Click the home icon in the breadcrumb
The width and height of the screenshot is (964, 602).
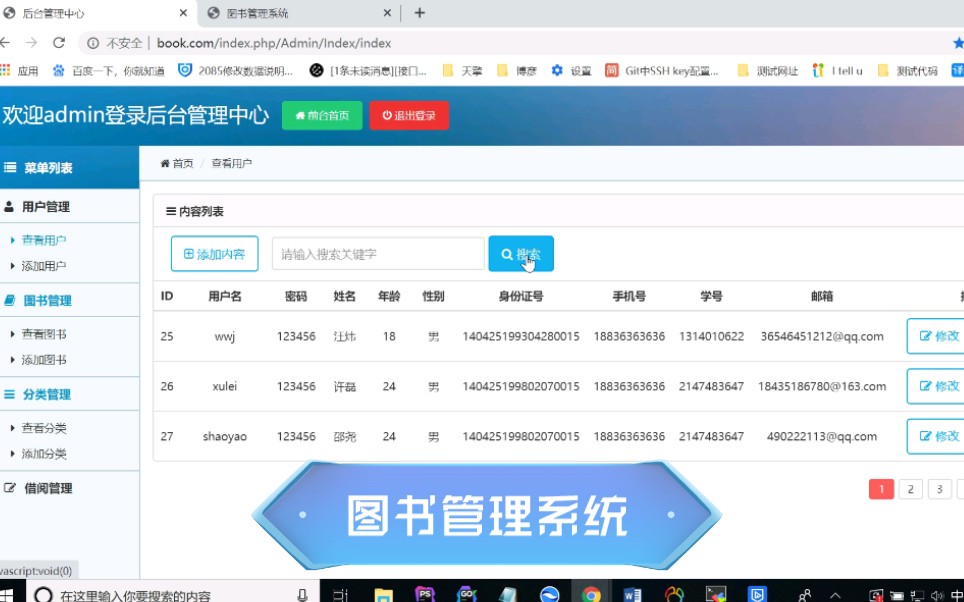point(165,160)
